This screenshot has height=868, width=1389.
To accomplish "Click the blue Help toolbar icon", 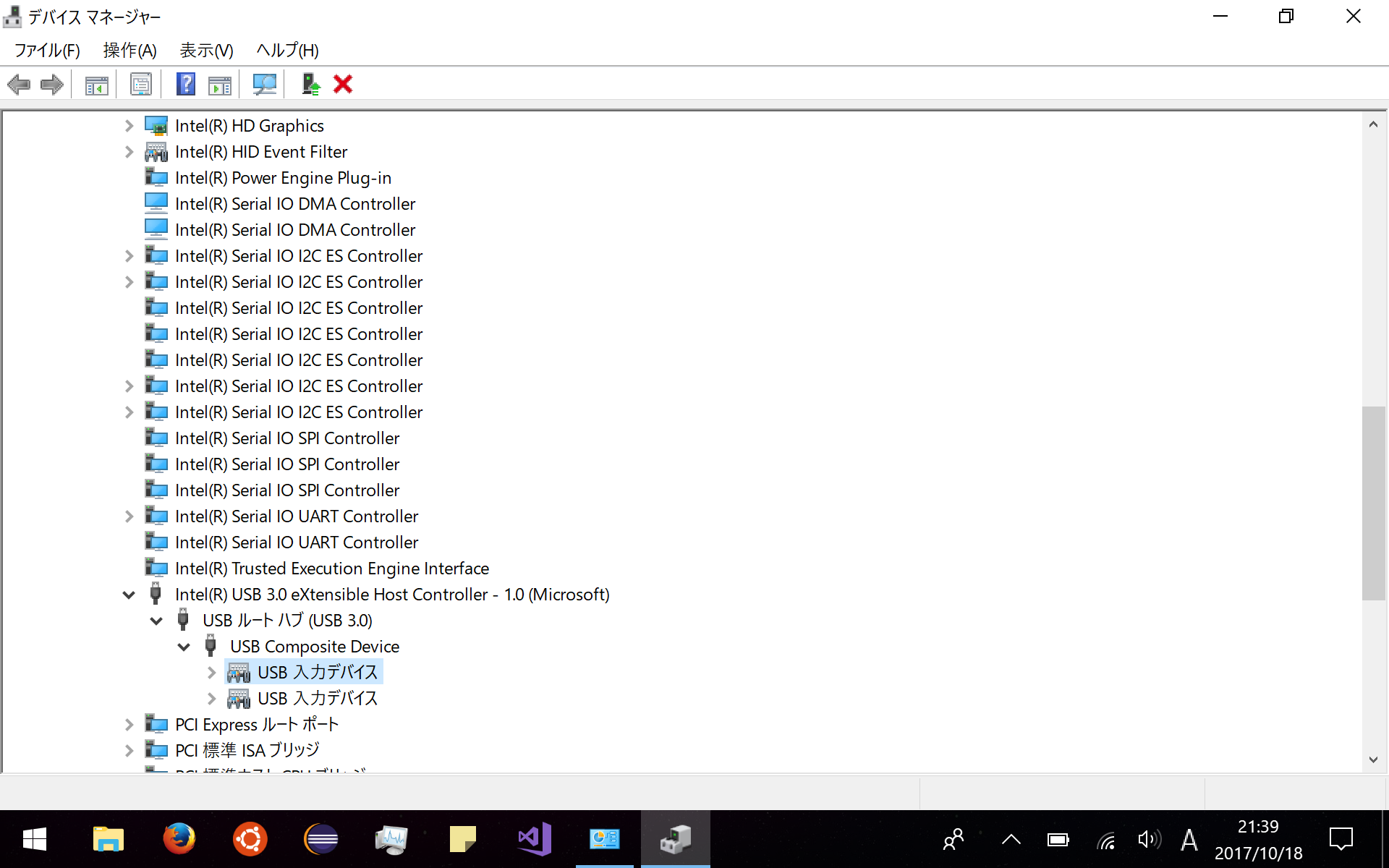I will (186, 85).
